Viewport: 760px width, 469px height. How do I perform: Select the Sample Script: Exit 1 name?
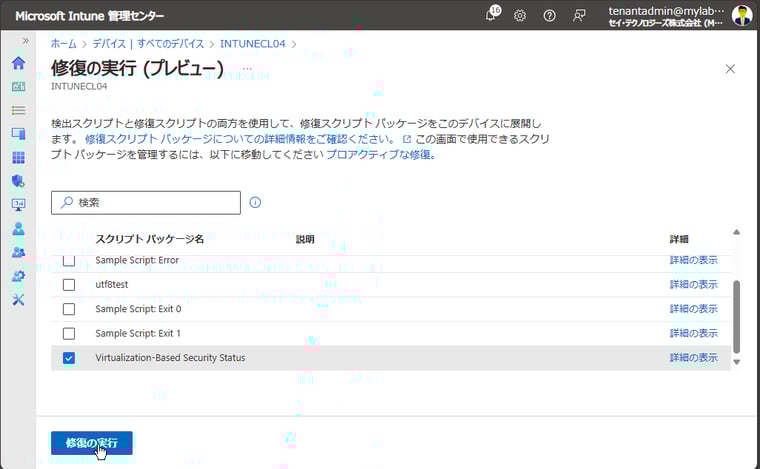pos(138,333)
